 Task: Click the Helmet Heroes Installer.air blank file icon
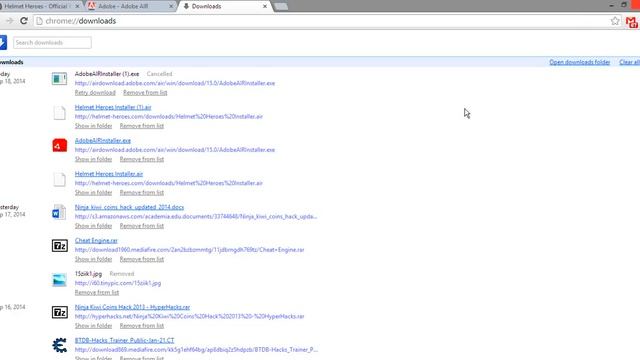pos(60,179)
